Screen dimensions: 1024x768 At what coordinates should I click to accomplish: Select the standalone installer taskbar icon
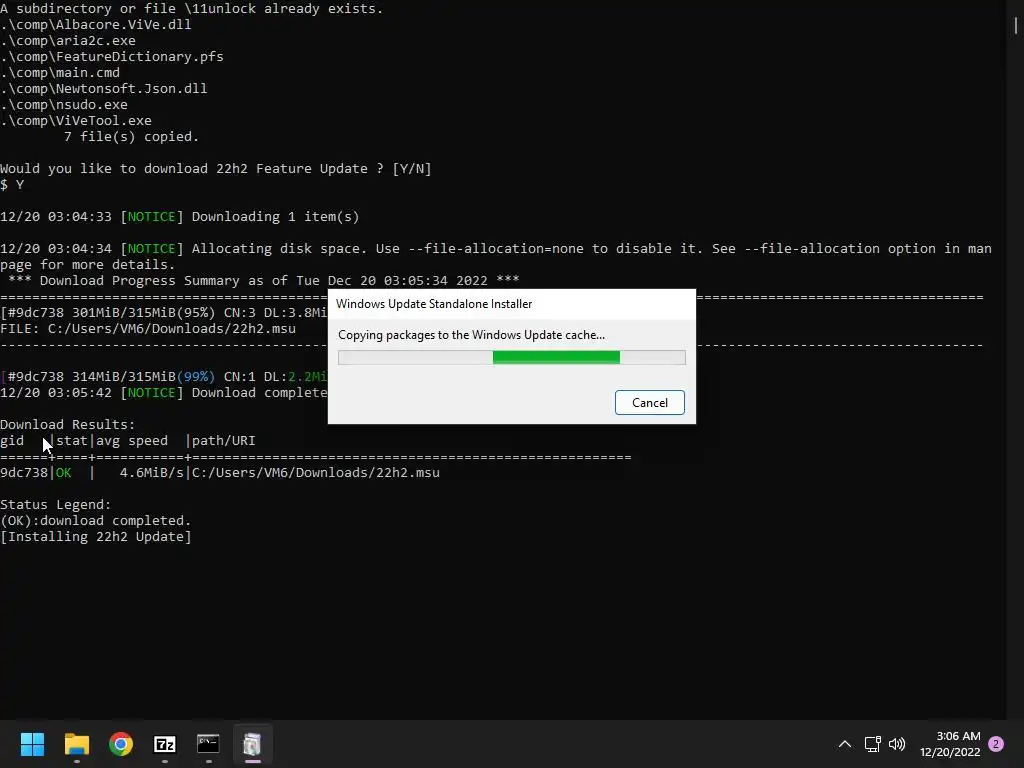pos(253,744)
